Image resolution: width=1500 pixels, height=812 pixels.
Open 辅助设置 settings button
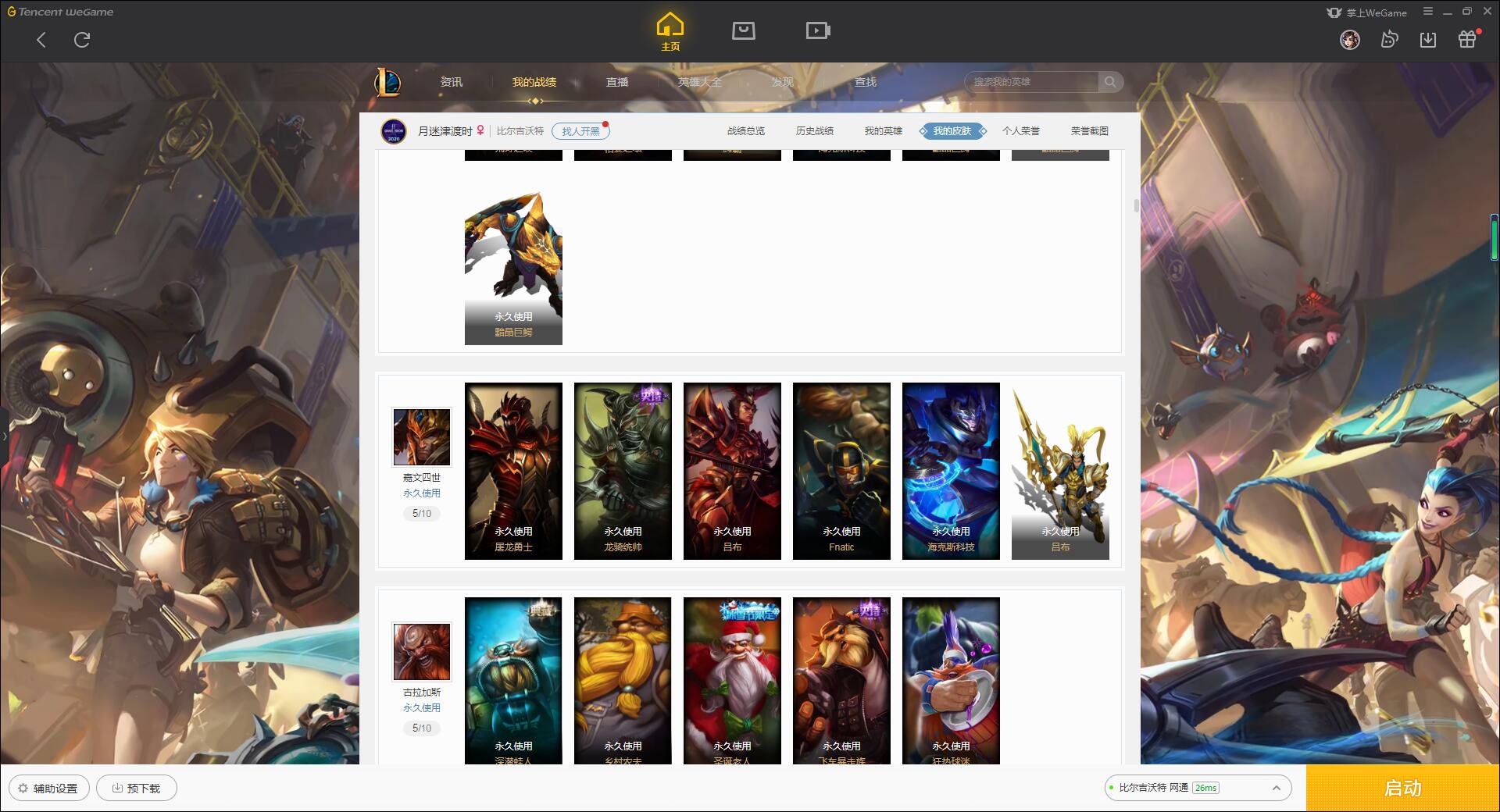(x=49, y=788)
